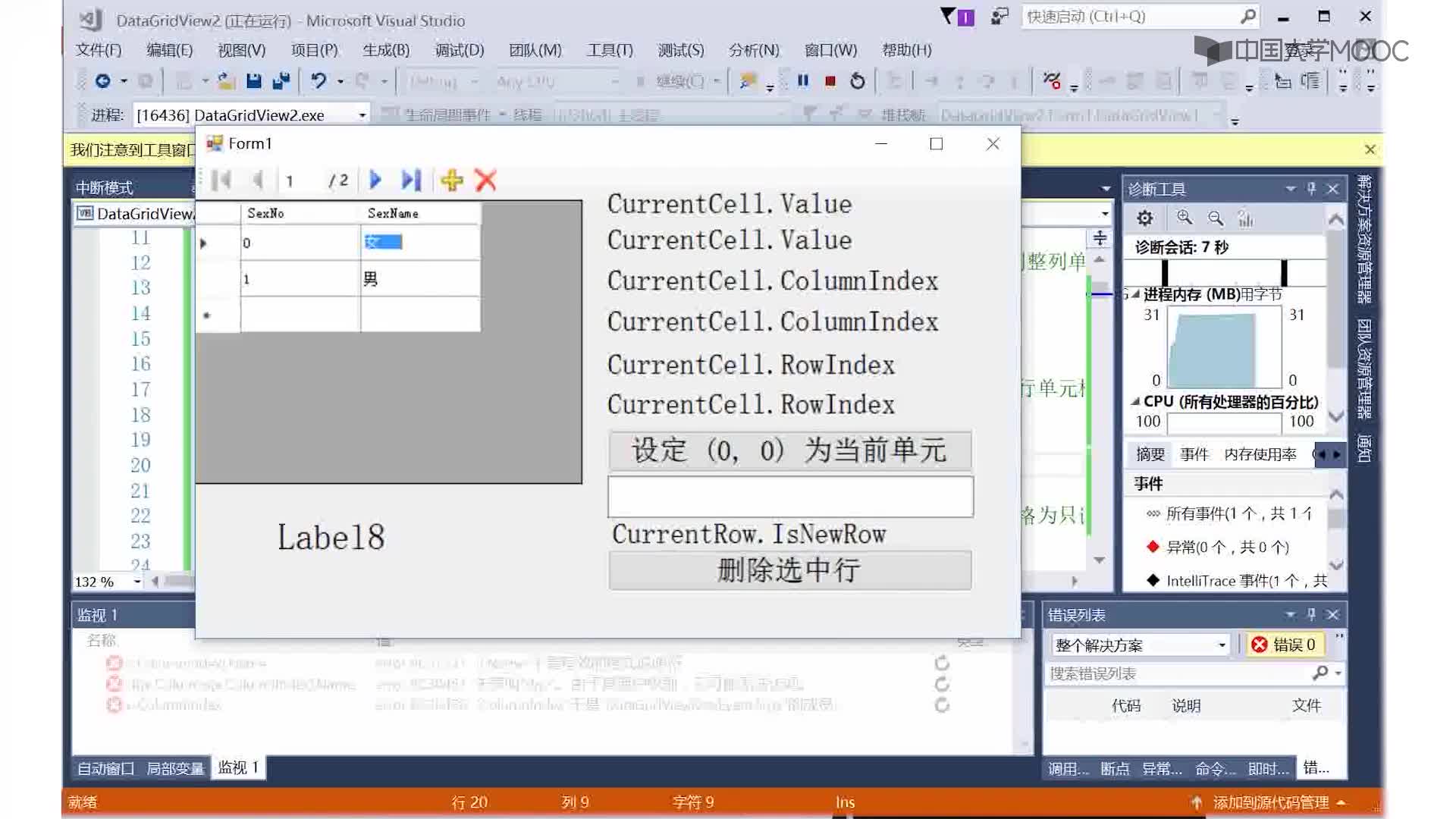Image resolution: width=1456 pixels, height=819 pixels.
Task: Click refresh icon of first watch row
Action: (942, 663)
